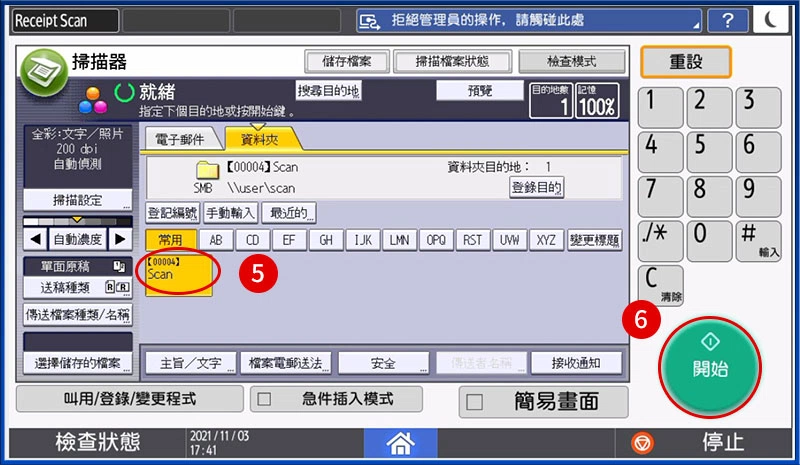Screen dimensions: 800x465
Task: Adjust the density level indicator bar
Action: (77, 220)
